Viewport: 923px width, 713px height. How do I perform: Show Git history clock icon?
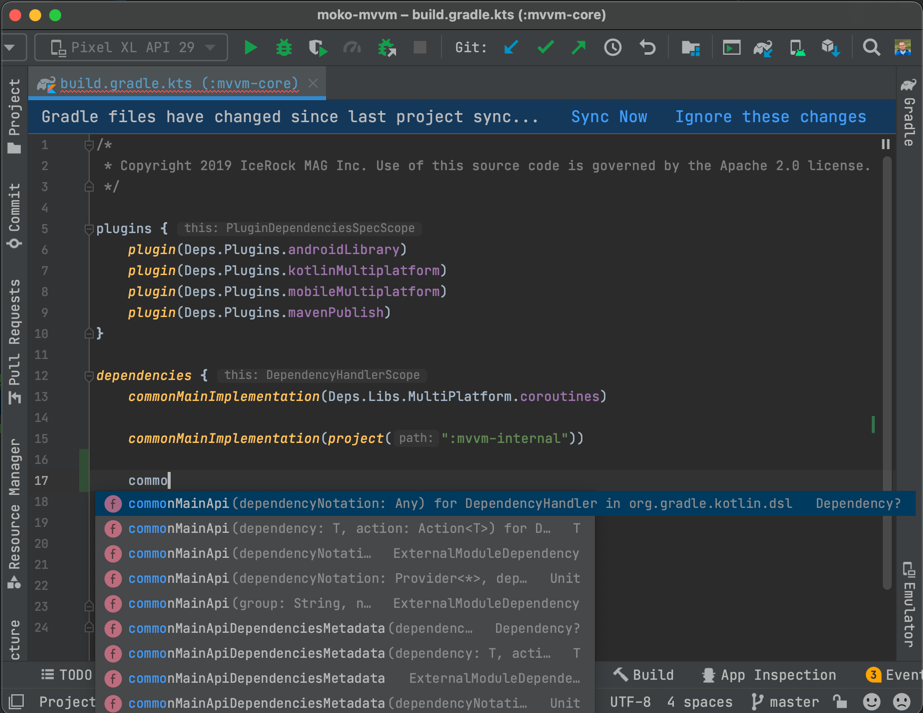tap(613, 47)
